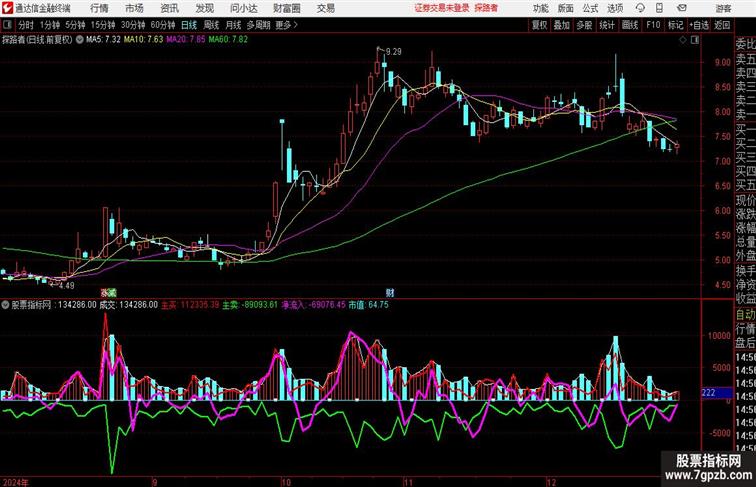
Task: Switch to 周线 weekly period
Action: (211, 25)
